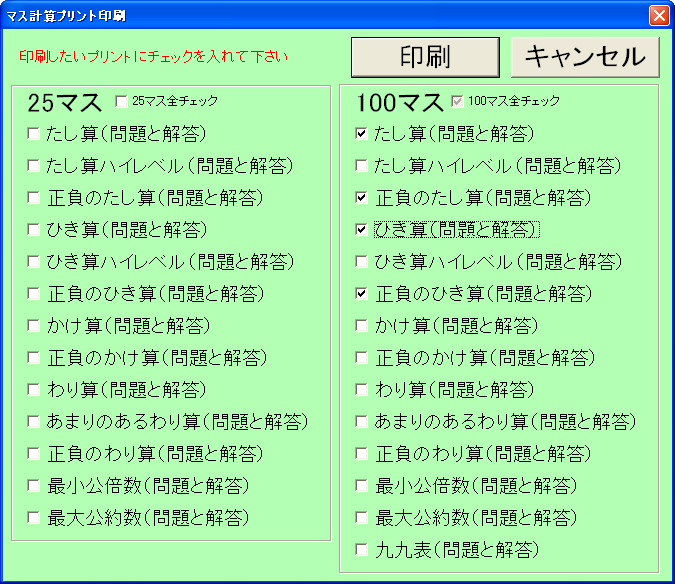Enable the 25マス全チェック checkbox
The width and height of the screenshot is (675, 584).
pos(122,101)
